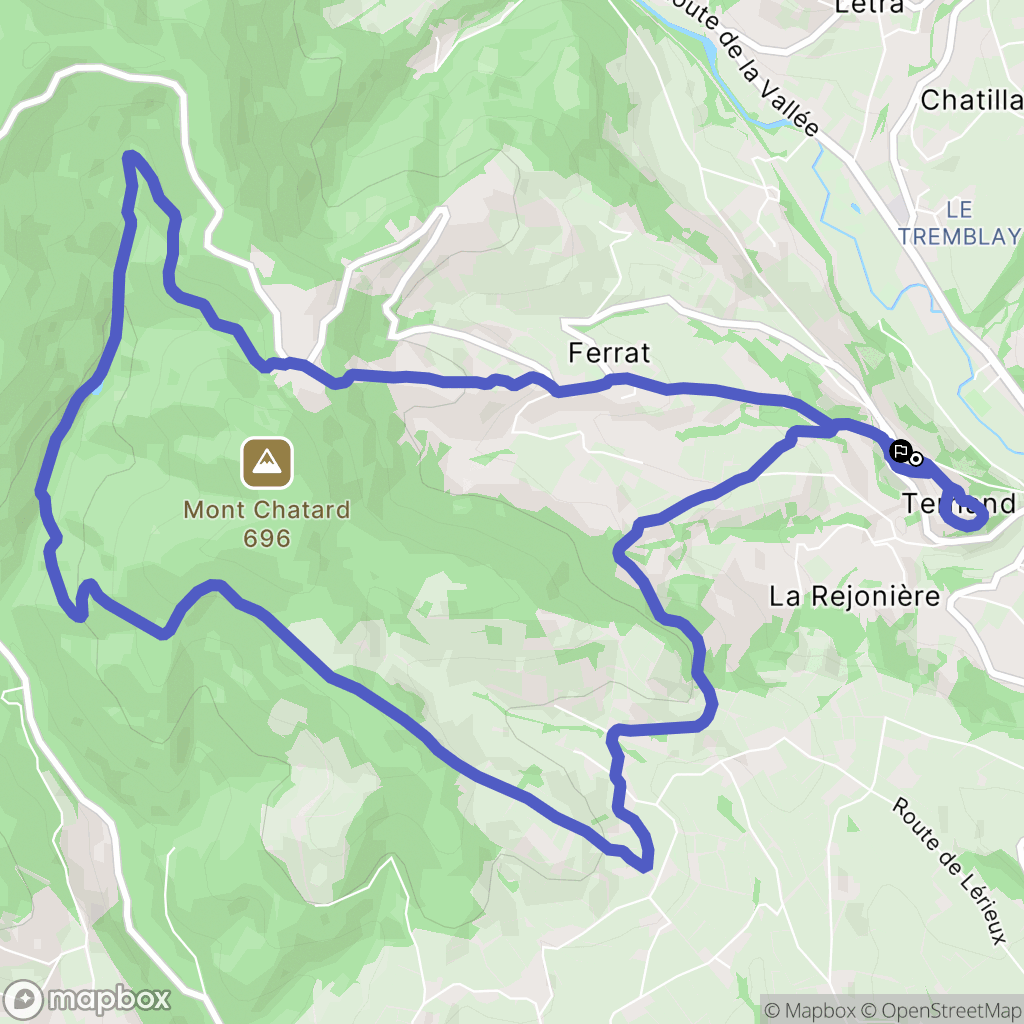
Task: Select the La Rejonière place label
Action: tap(854, 596)
